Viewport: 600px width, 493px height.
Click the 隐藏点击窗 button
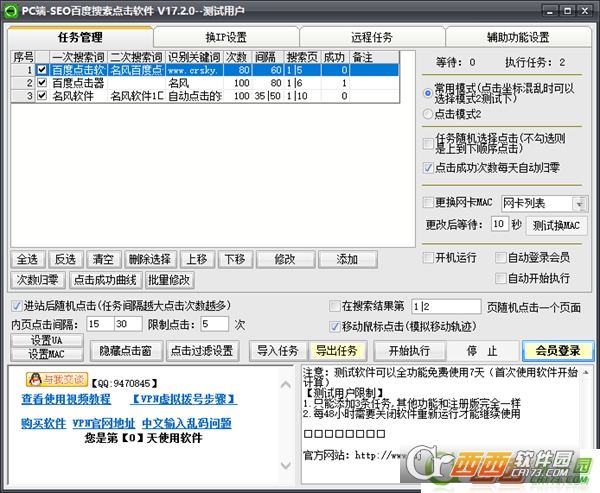pos(126,351)
